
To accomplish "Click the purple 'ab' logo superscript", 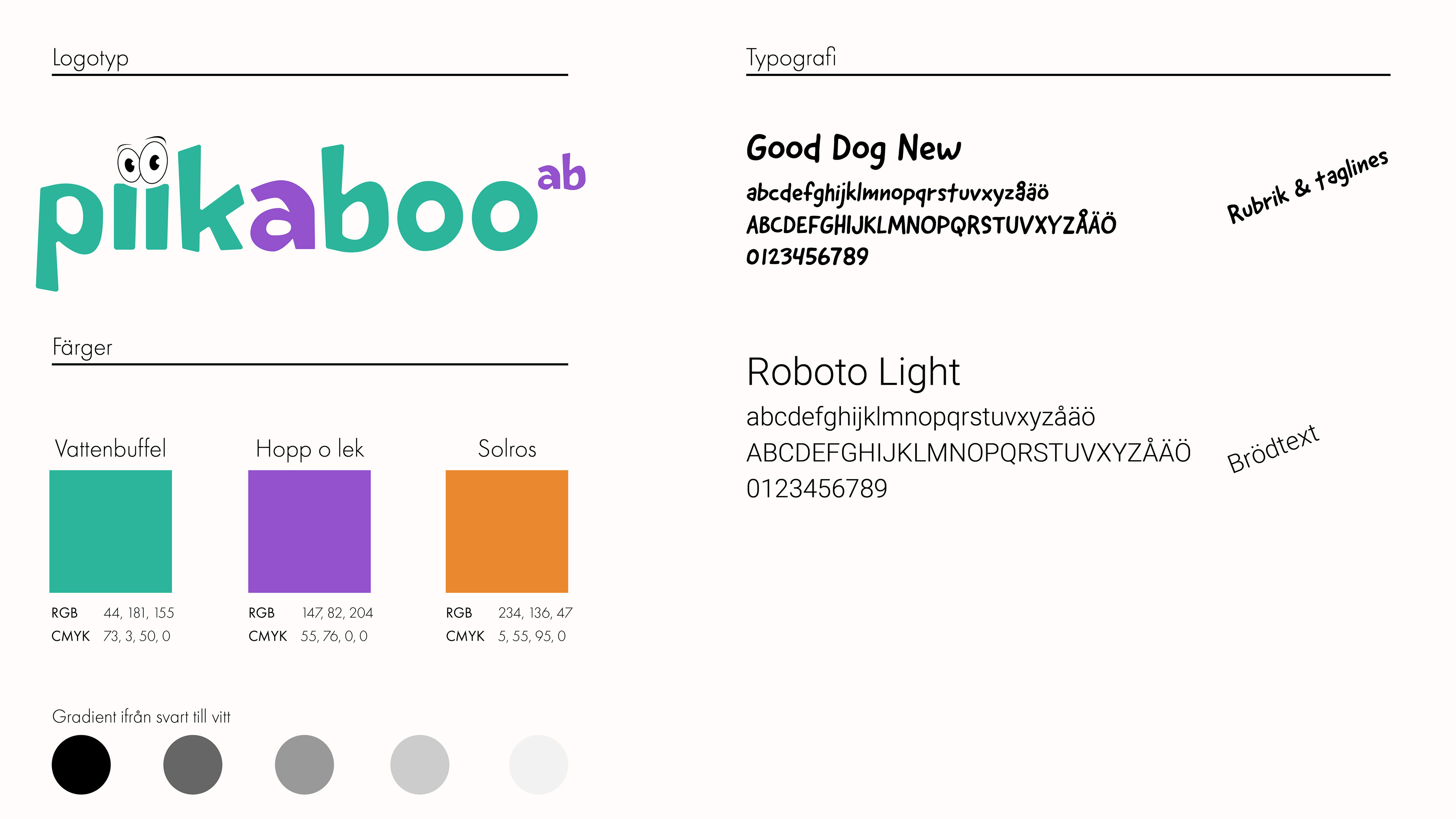I will pyautogui.click(x=561, y=173).
